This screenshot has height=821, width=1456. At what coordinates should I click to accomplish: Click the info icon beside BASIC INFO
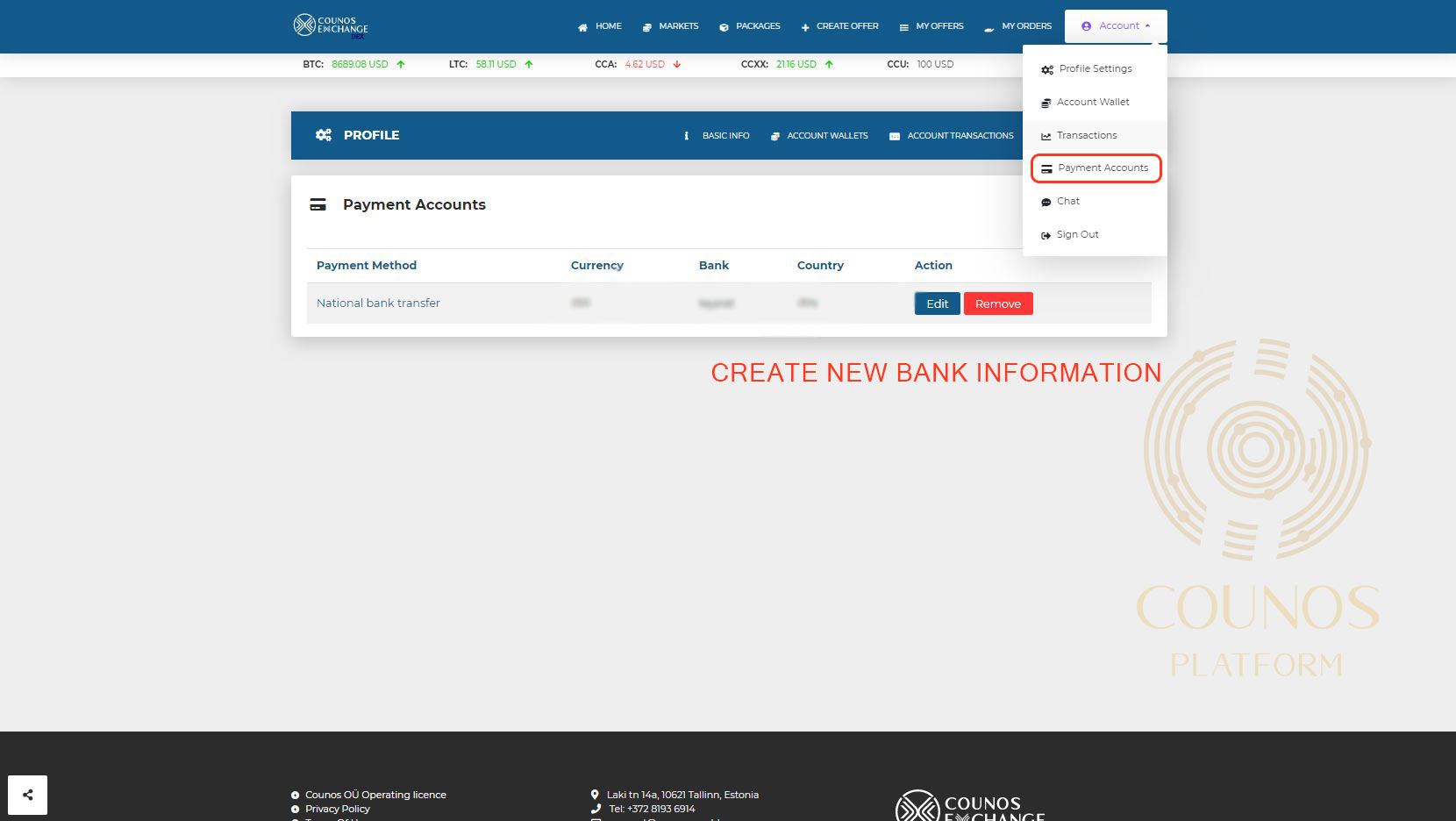[686, 136]
